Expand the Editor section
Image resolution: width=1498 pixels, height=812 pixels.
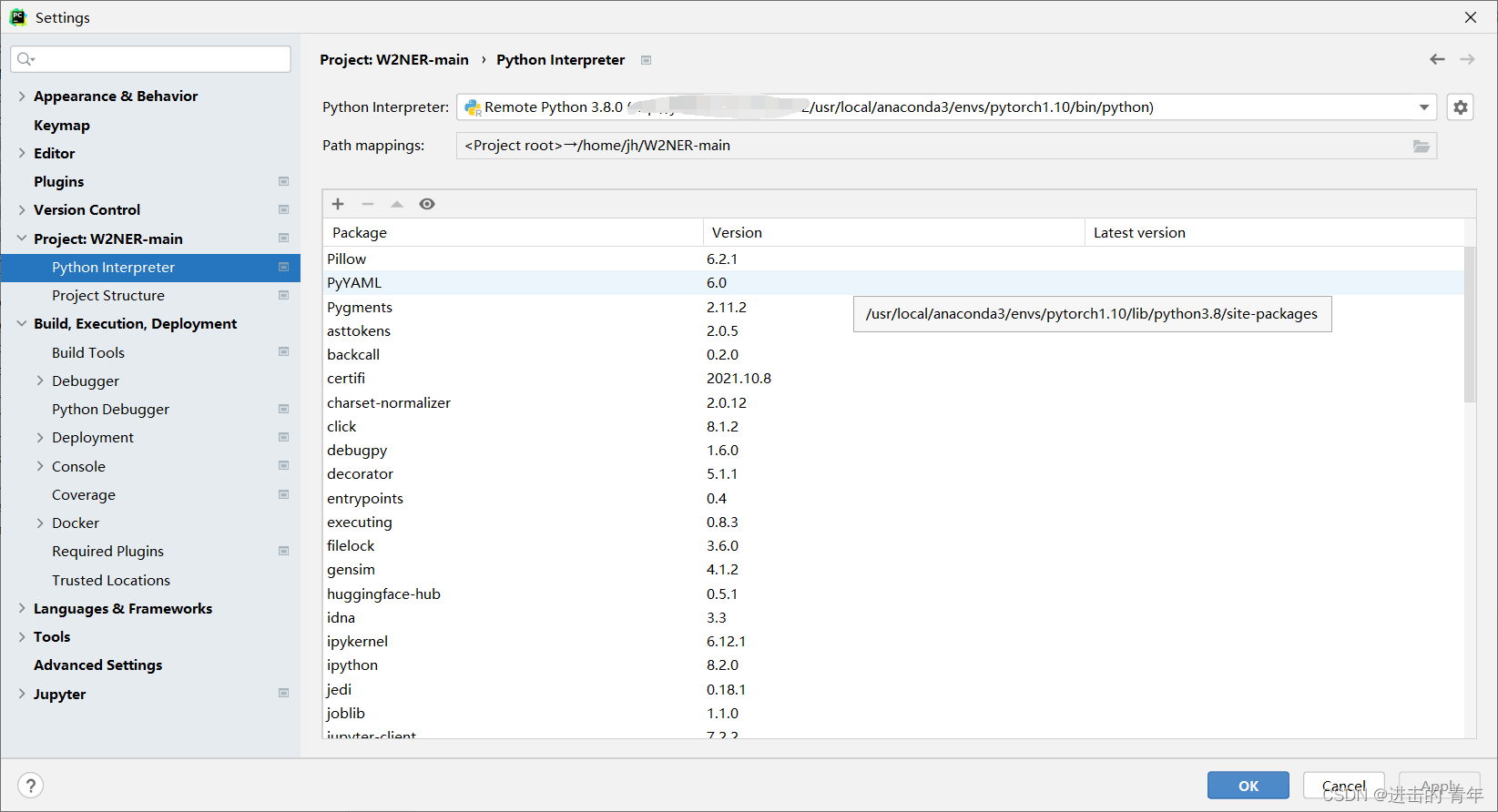22,153
